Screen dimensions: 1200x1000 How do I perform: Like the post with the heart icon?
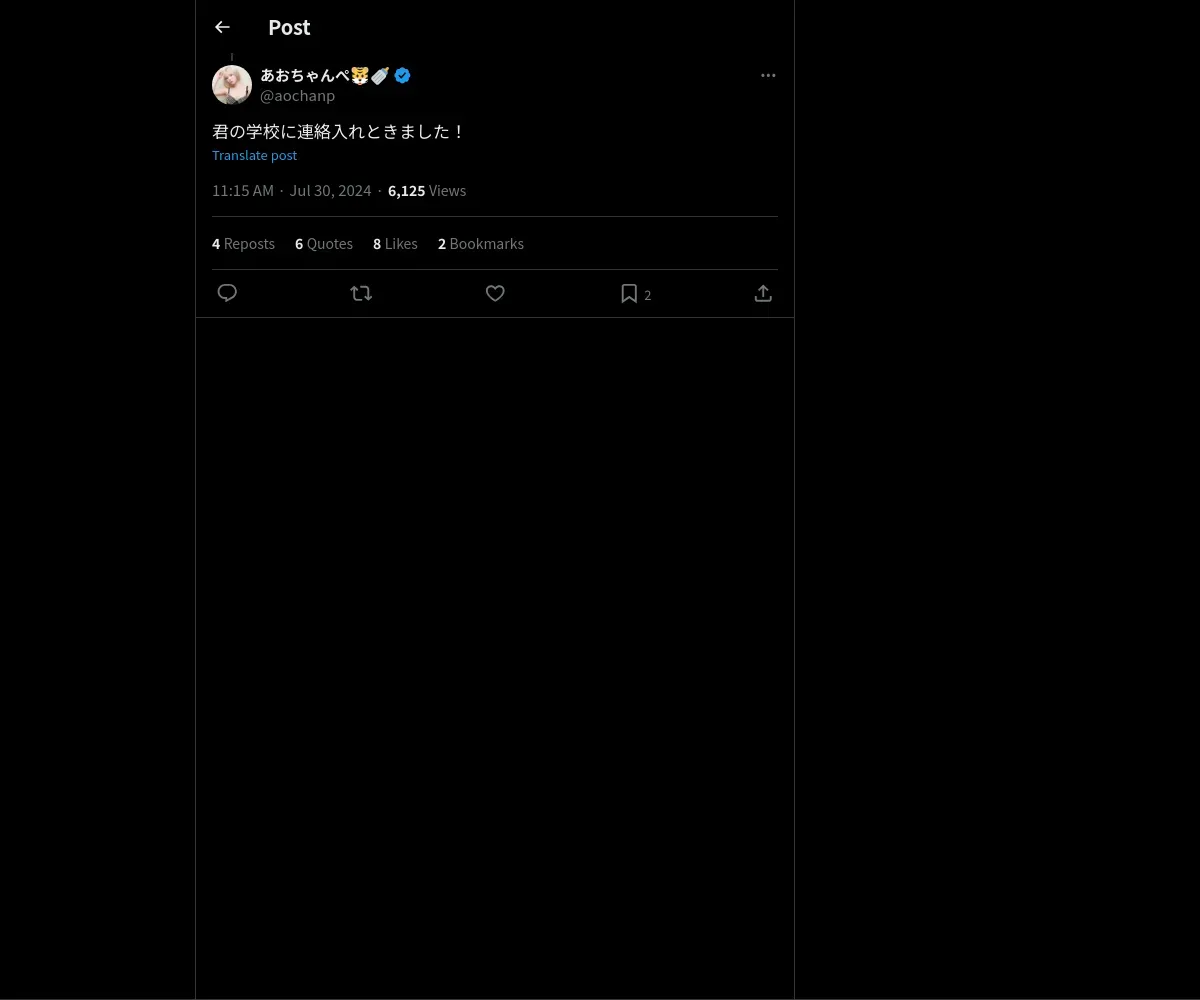(495, 293)
